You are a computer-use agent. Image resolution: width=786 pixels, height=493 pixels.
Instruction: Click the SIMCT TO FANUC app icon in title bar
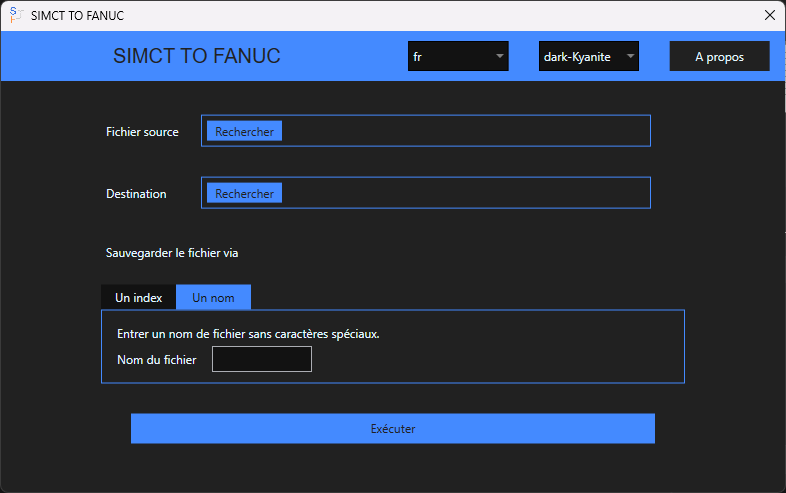click(16, 15)
